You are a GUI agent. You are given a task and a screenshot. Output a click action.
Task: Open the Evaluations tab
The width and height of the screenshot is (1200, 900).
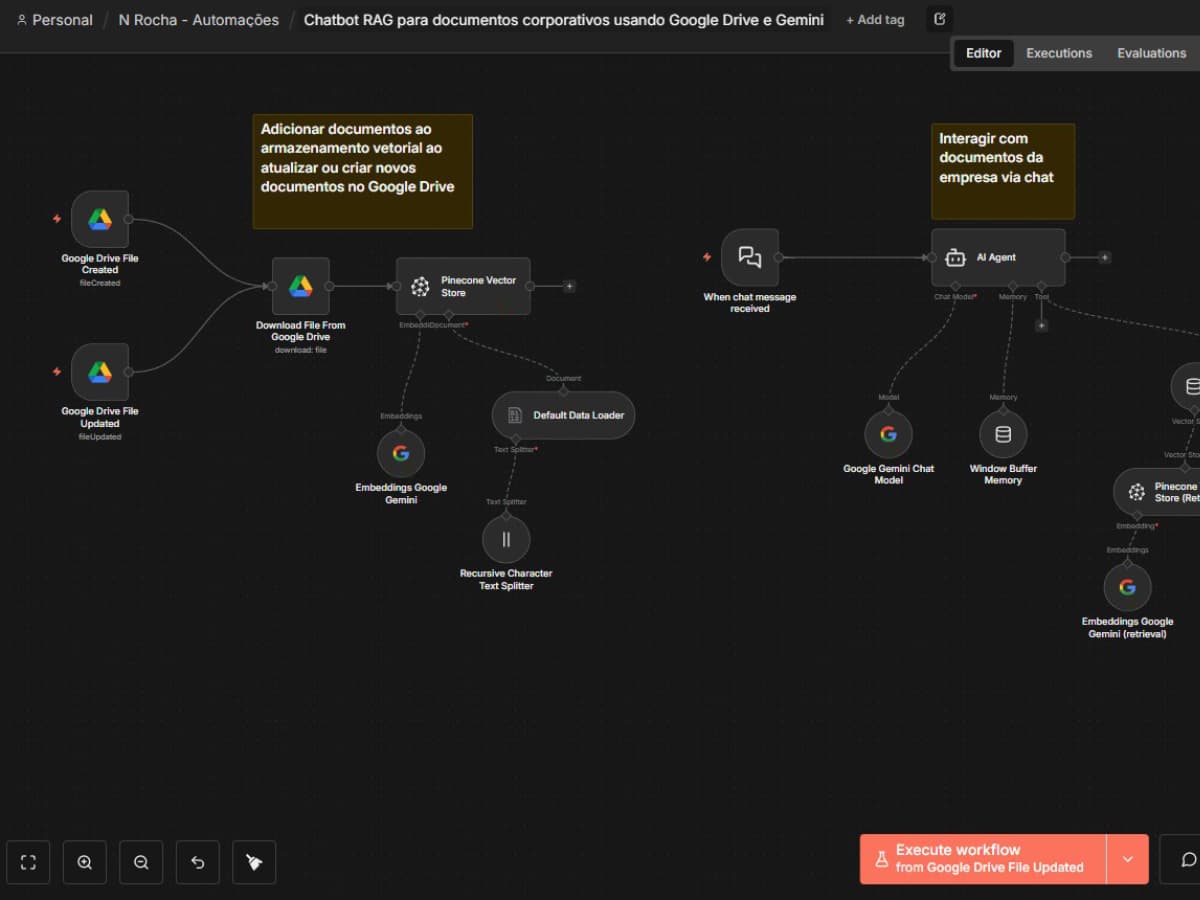[1151, 53]
